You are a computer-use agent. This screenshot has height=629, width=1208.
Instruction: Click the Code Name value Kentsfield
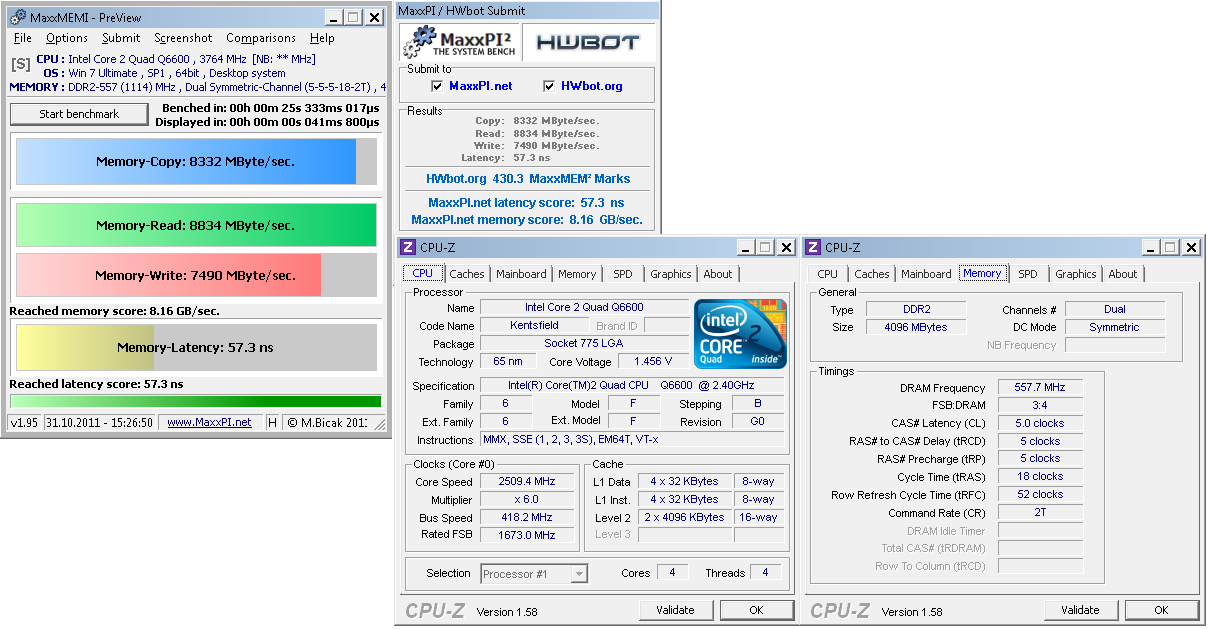pyautogui.click(x=534, y=325)
